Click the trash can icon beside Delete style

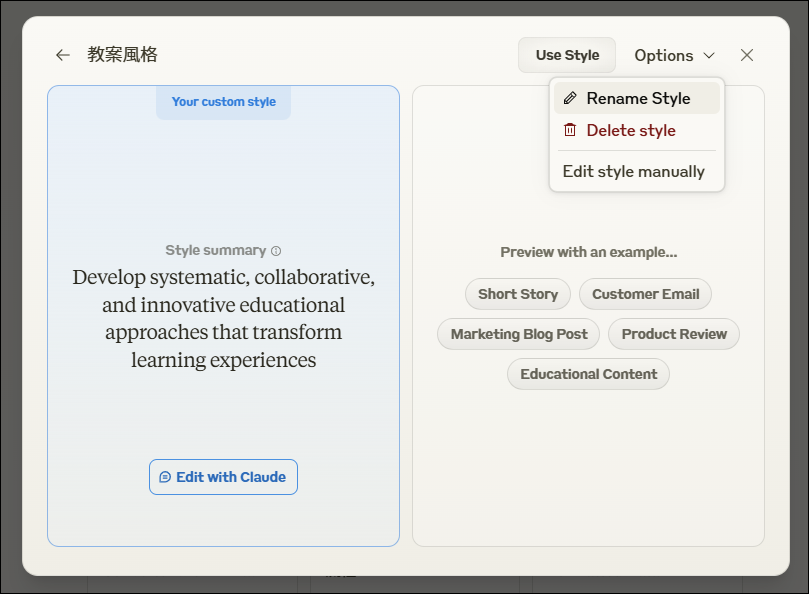[x=570, y=130]
